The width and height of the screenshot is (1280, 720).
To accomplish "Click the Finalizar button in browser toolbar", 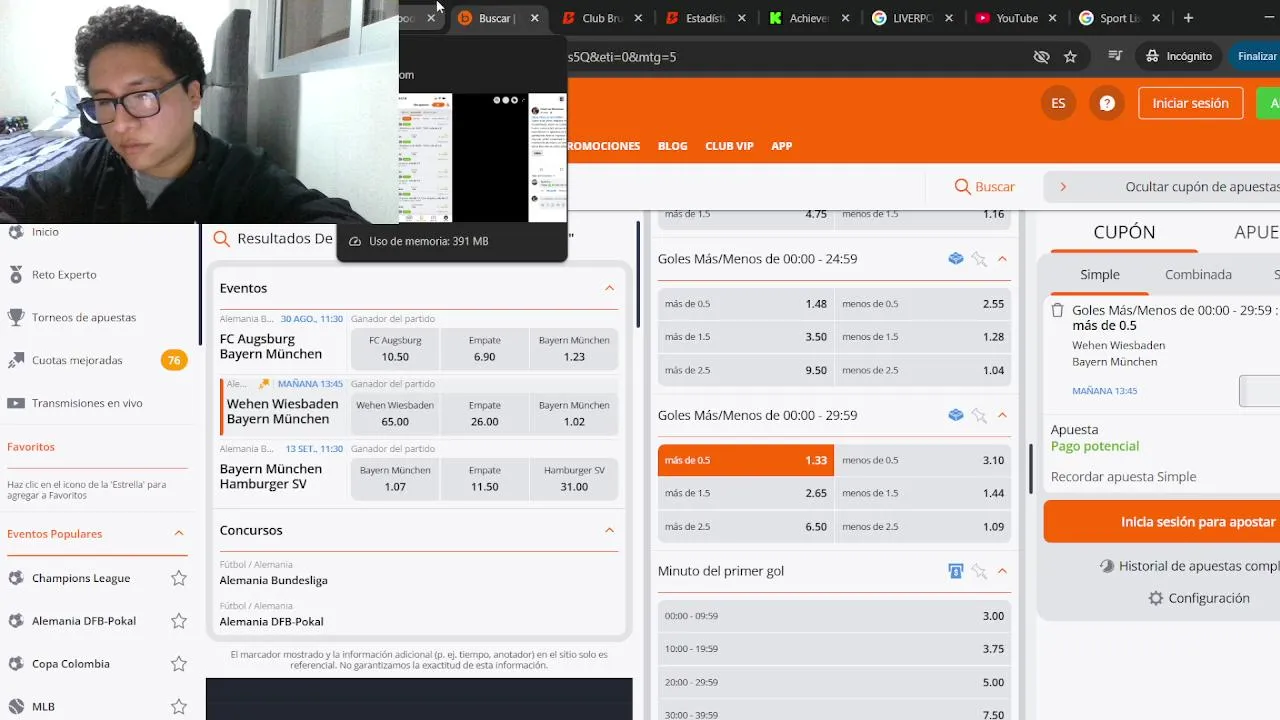I will click(1254, 56).
